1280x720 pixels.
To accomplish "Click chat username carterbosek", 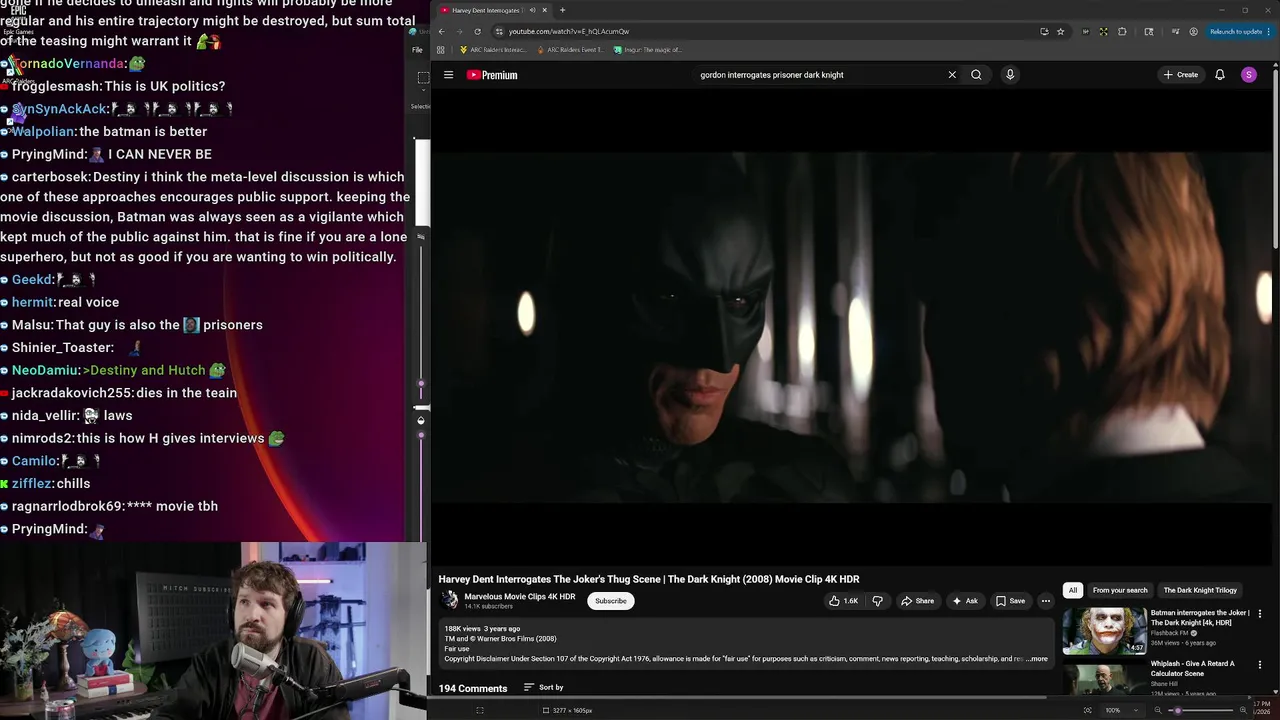I will click(x=51, y=177).
